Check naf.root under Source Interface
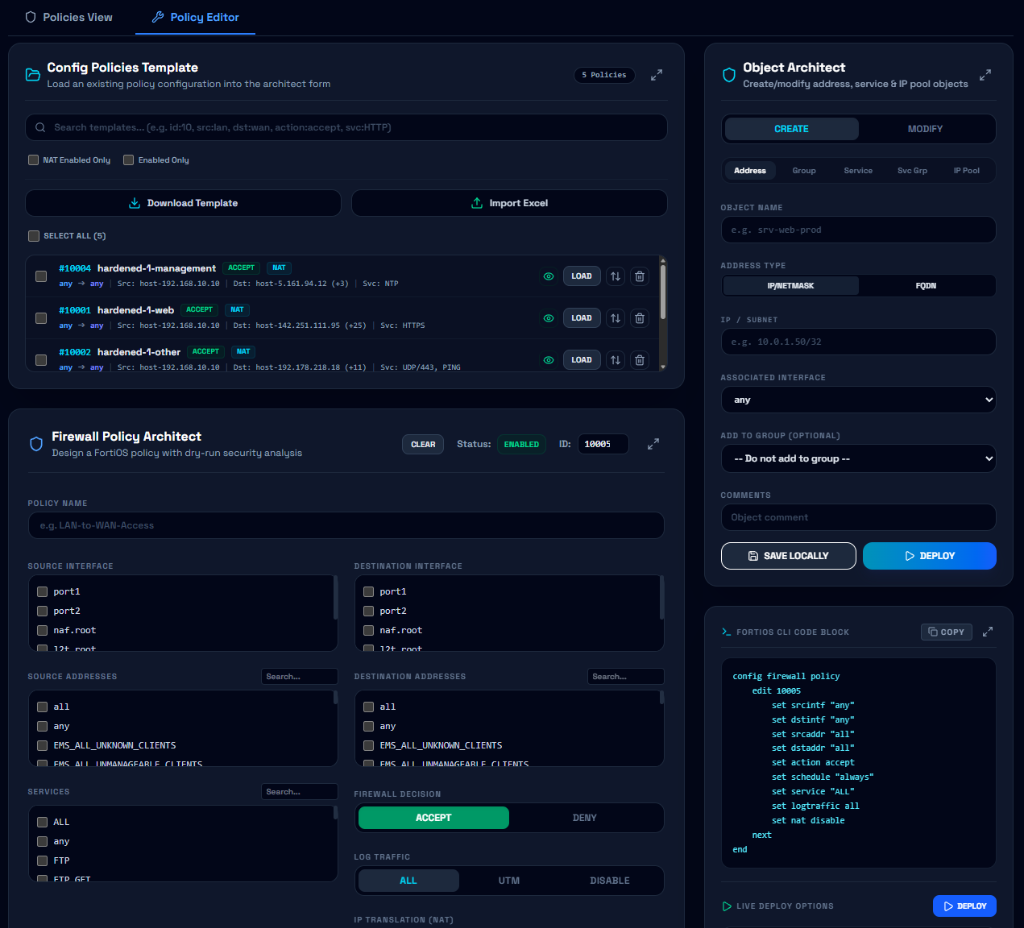Image resolution: width=1024 pixels, height=928 pixels. [42, 630]
